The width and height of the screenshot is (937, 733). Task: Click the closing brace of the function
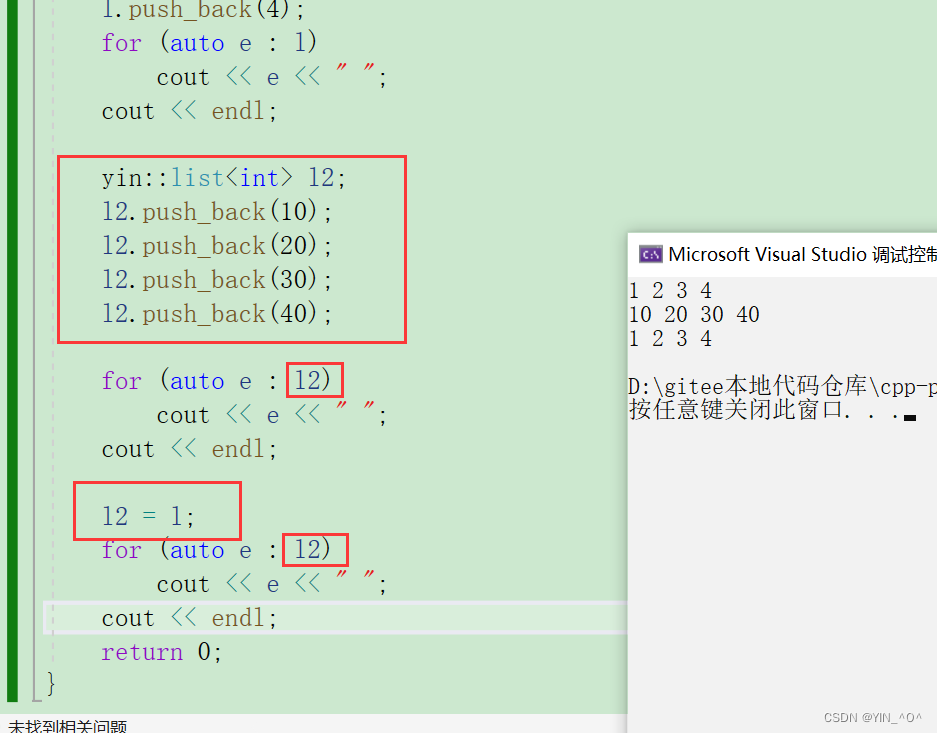point(51,683)
